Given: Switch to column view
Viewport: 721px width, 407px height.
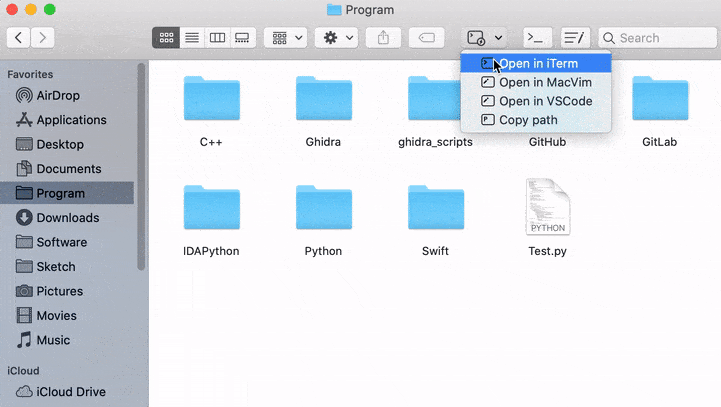Looking at the screenshot, I should 217,38.
